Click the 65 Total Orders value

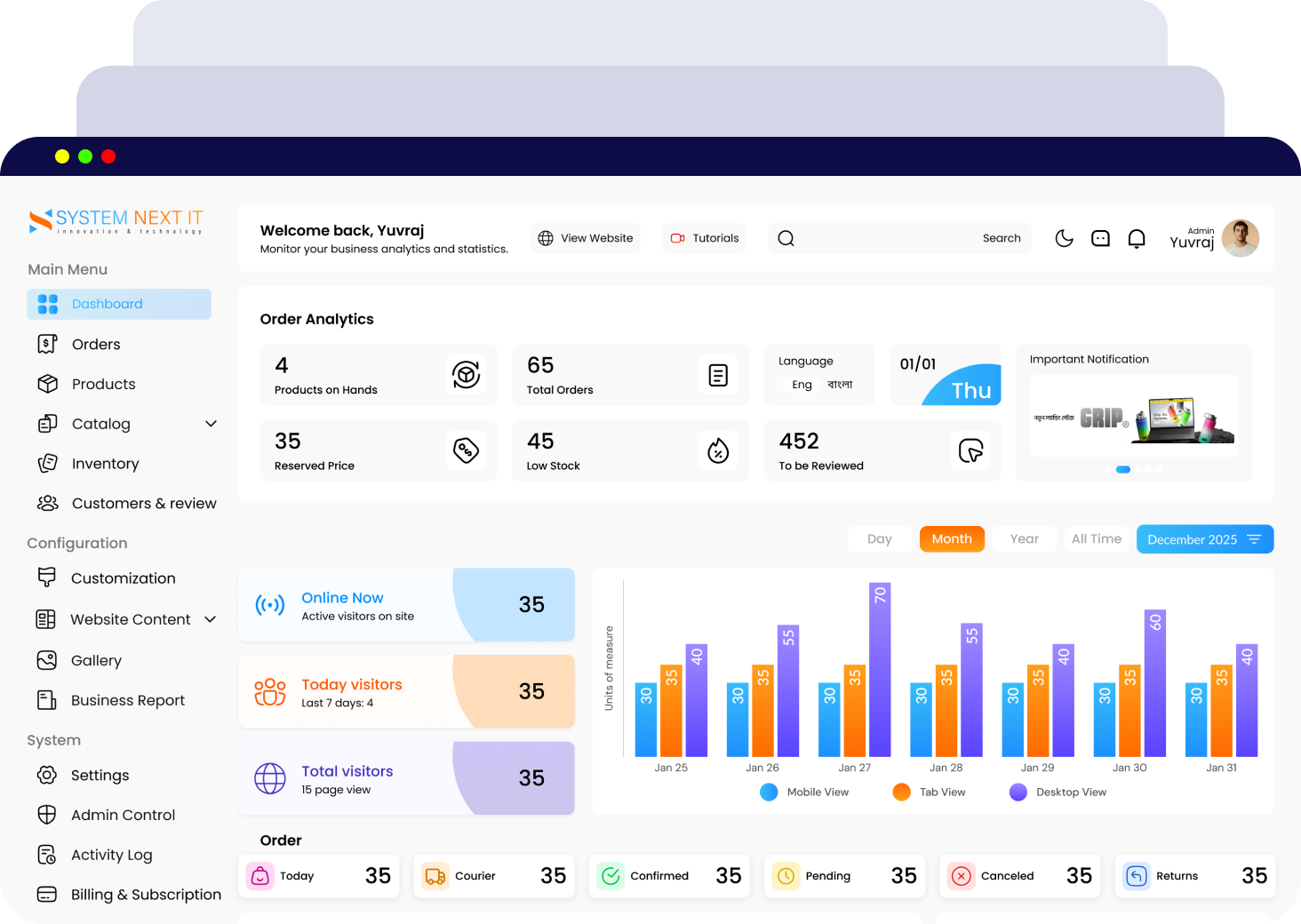tap(540, 365)
